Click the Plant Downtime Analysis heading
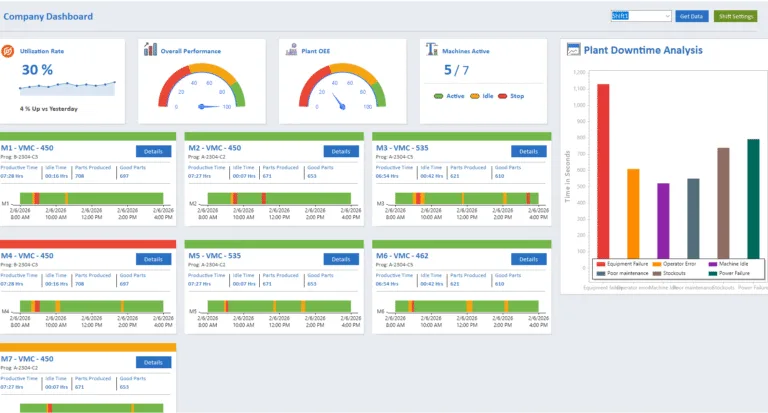 click(643, 50)
